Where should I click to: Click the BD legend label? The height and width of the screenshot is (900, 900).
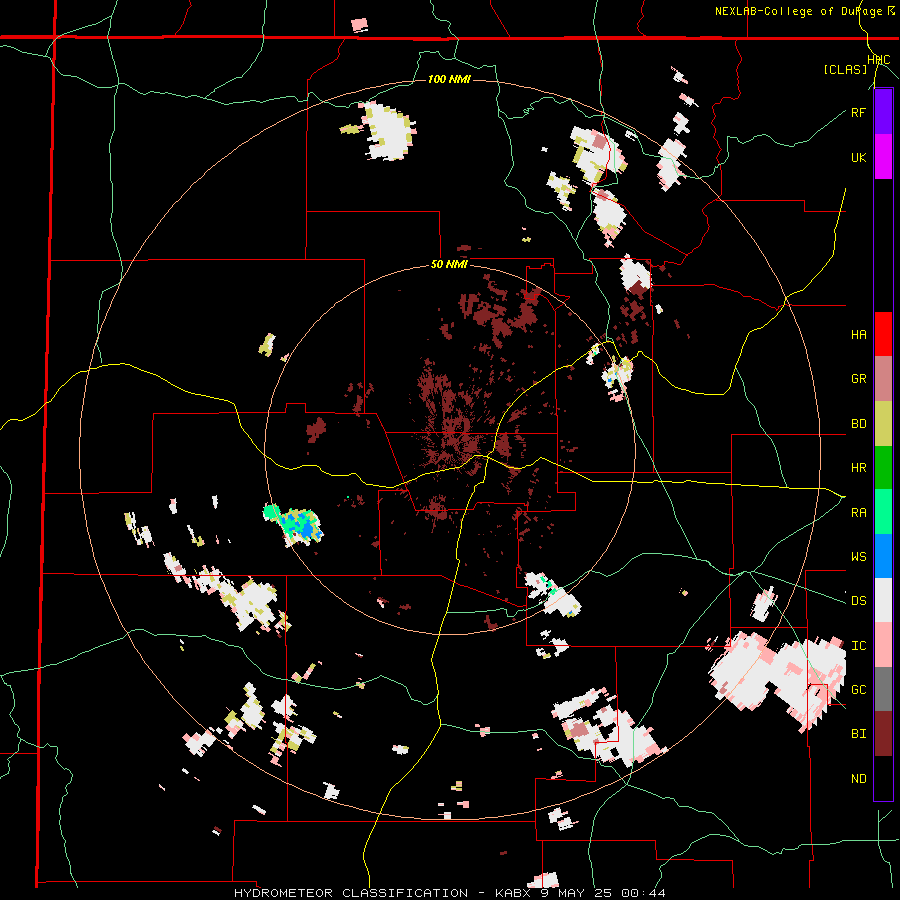tap(858, 424)
